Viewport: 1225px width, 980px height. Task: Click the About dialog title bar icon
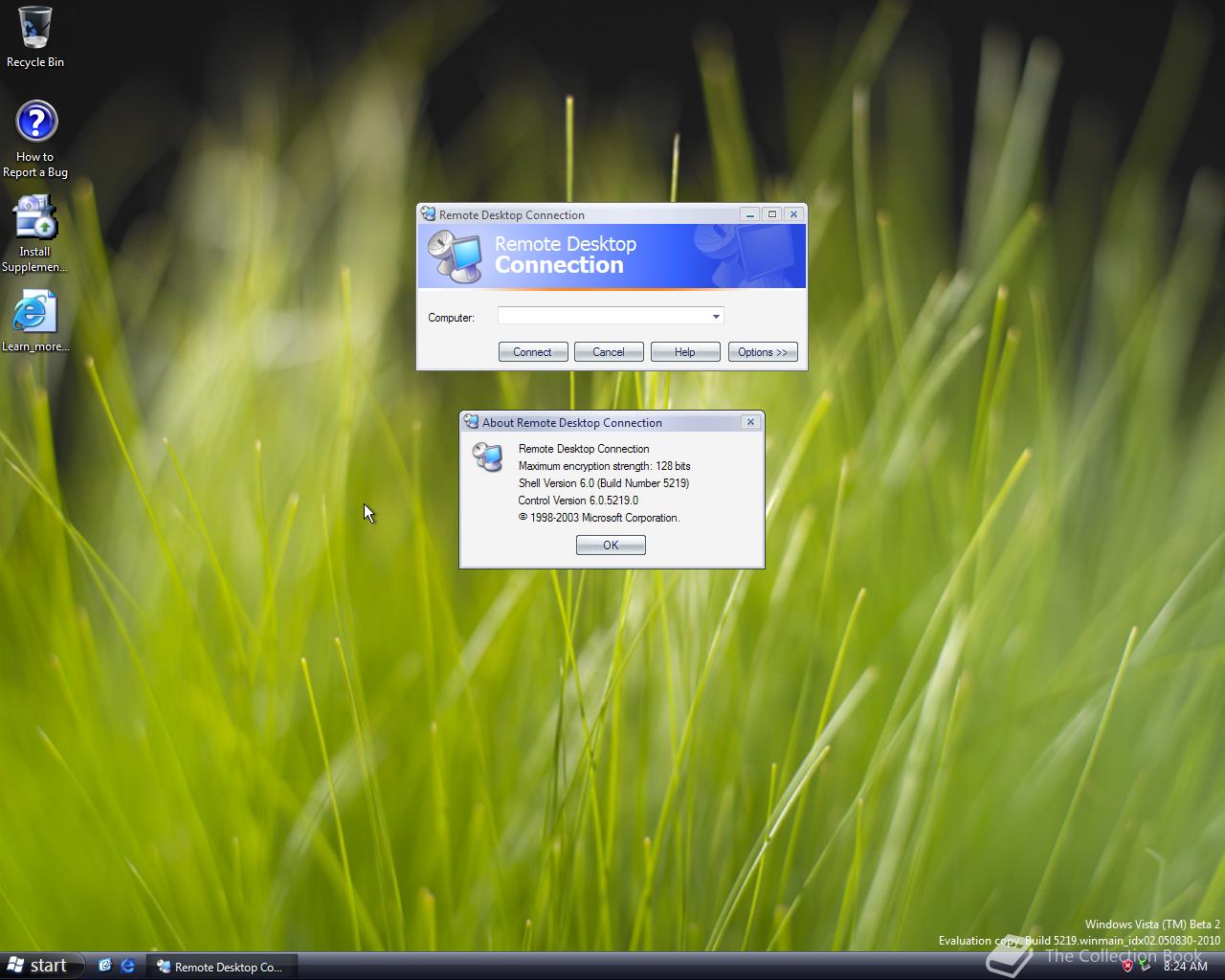471,422
